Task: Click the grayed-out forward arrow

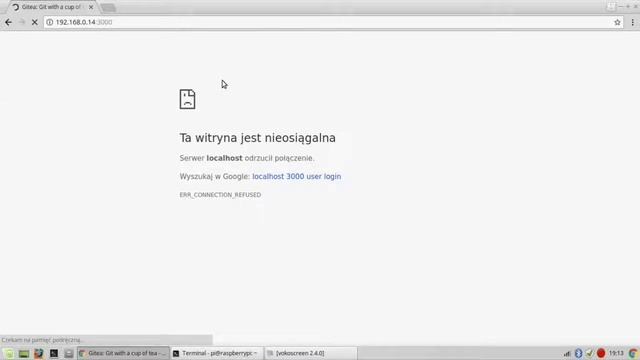Action: click(22, 22)
